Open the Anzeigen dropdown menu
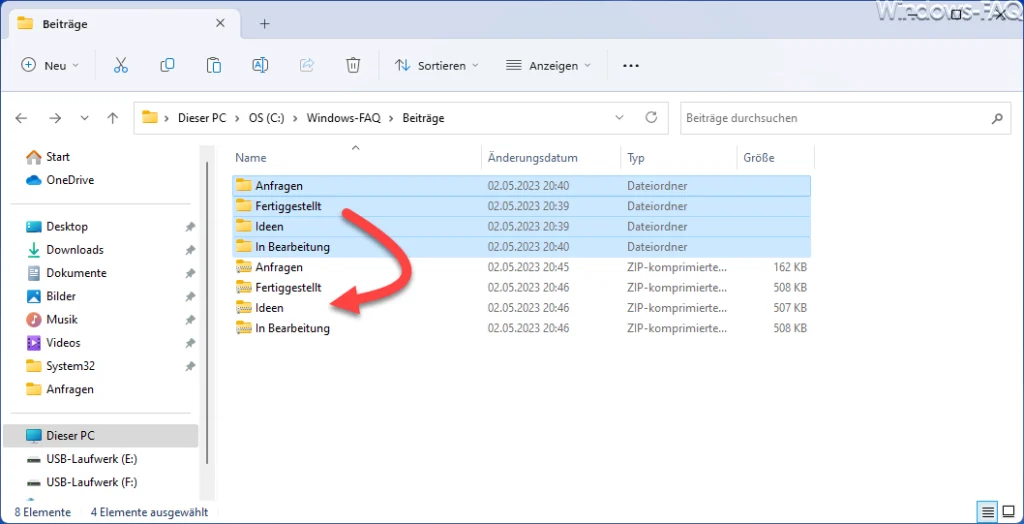Screen dimensions: 1024x524 [549, 65]
